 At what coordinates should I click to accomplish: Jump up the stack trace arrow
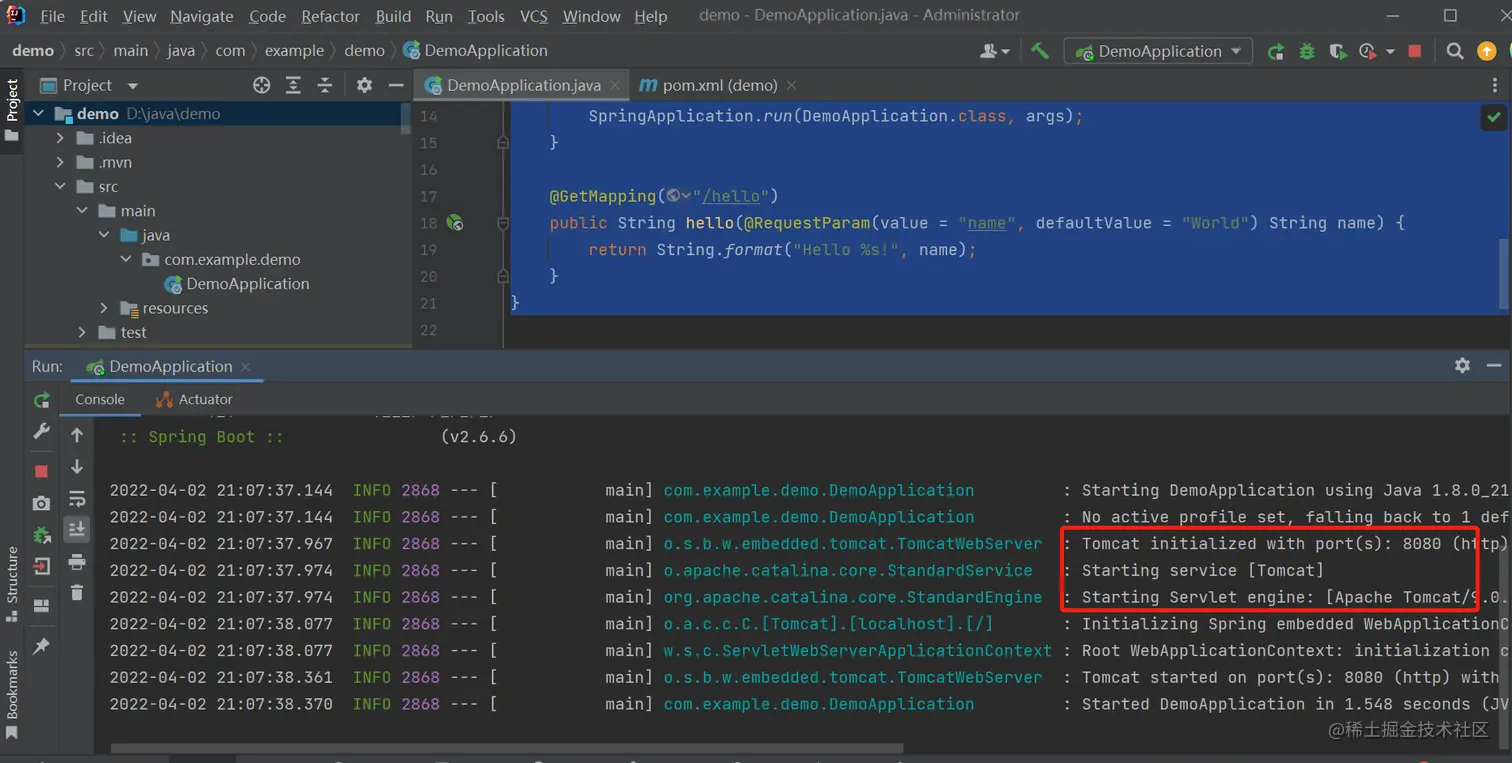click(77, 435)
